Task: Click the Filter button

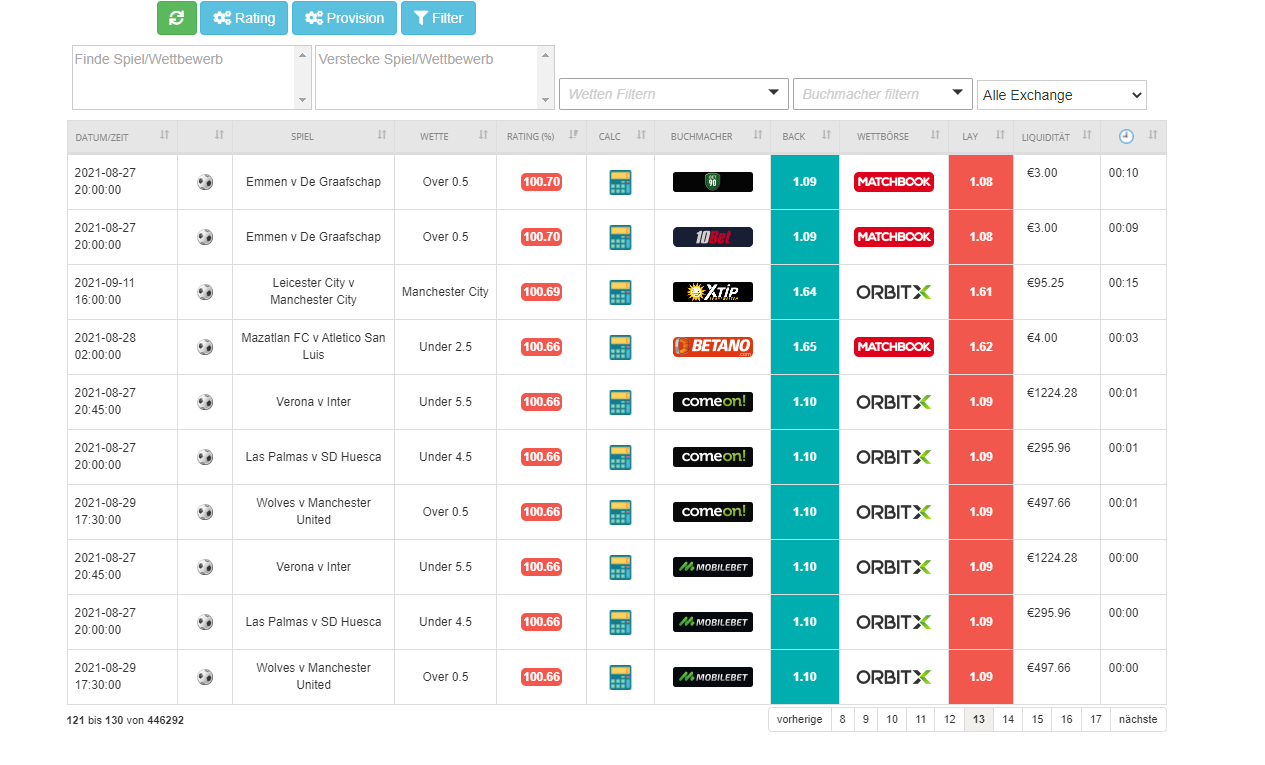Action: pos(438,18)
